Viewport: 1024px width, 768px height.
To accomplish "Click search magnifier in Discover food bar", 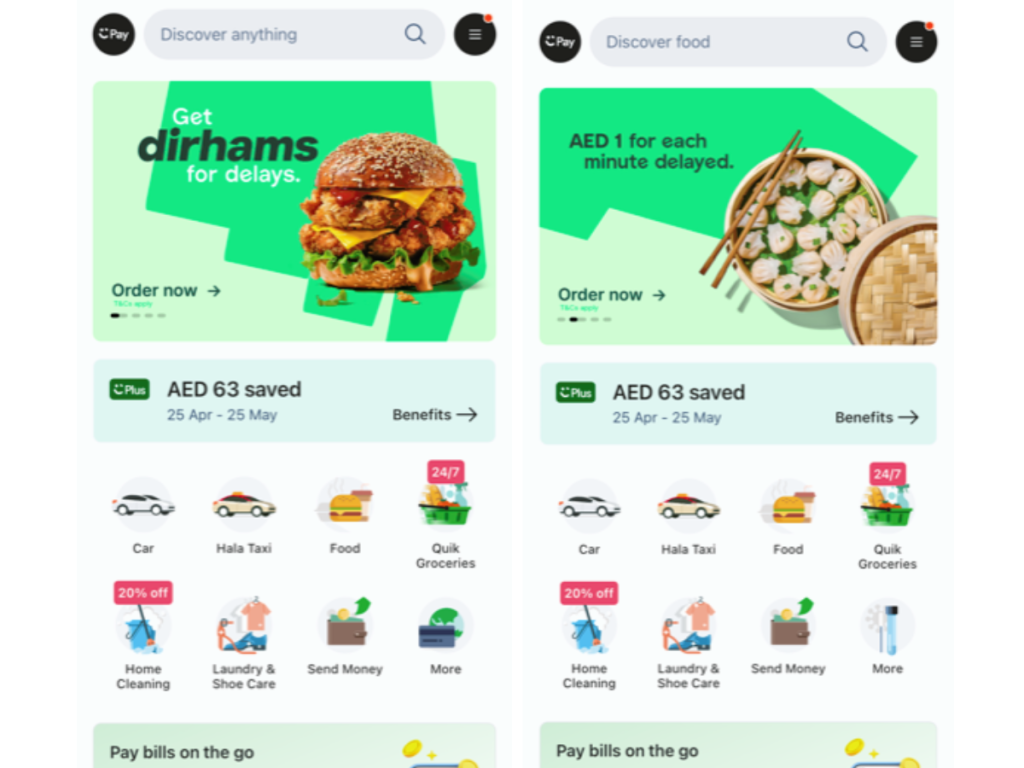I will 857,42.
